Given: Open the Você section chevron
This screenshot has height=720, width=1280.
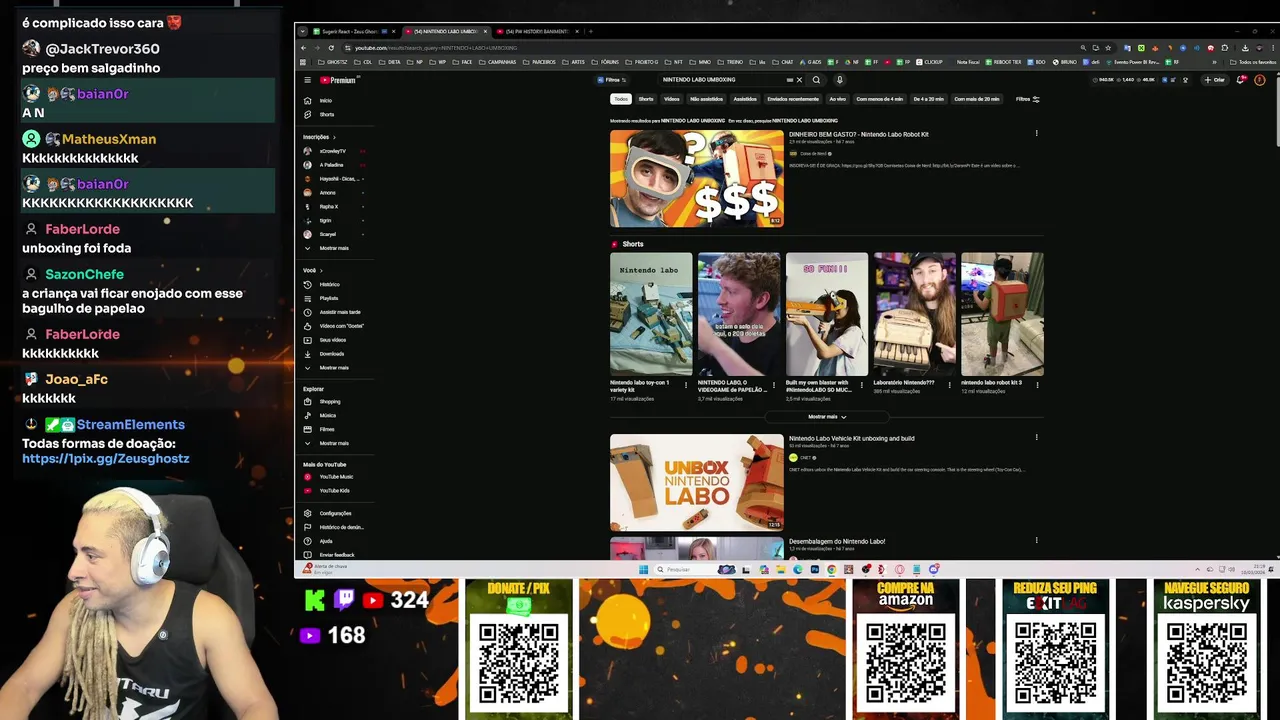Looking at the screenshot, I should pos(321,270).
